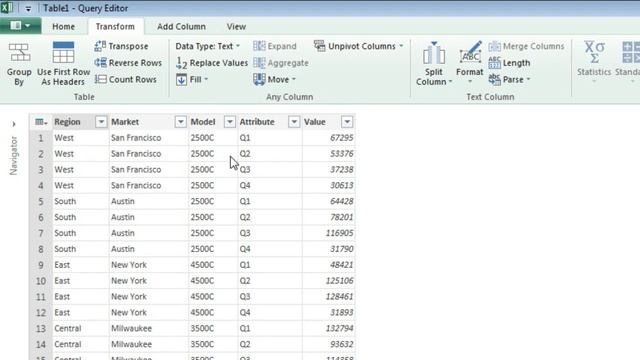Click the Split Column icon
The image size is (640, 360).
coord(433,53)
